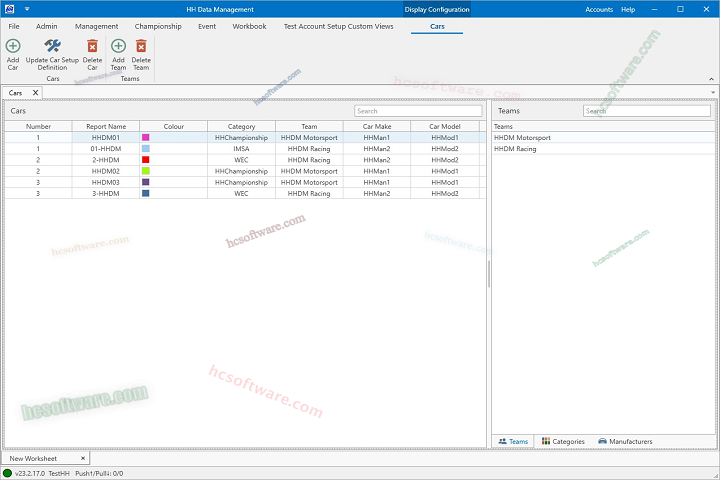Viewport: 720px width, 480px height.
Task: Click the Push/Pull 0/0 status text
Action: click(99, 473)
